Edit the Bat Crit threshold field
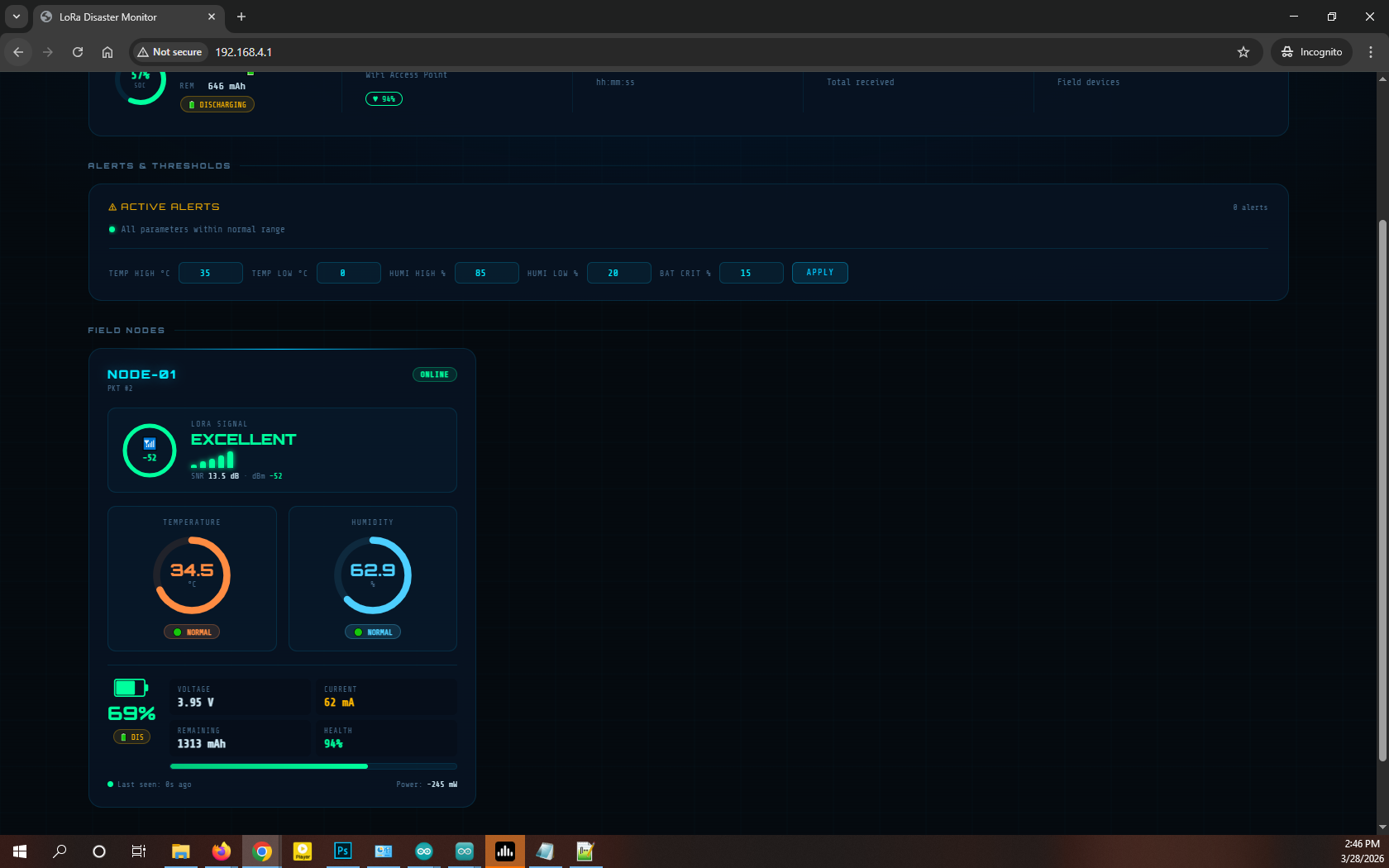 click(751, 273)
